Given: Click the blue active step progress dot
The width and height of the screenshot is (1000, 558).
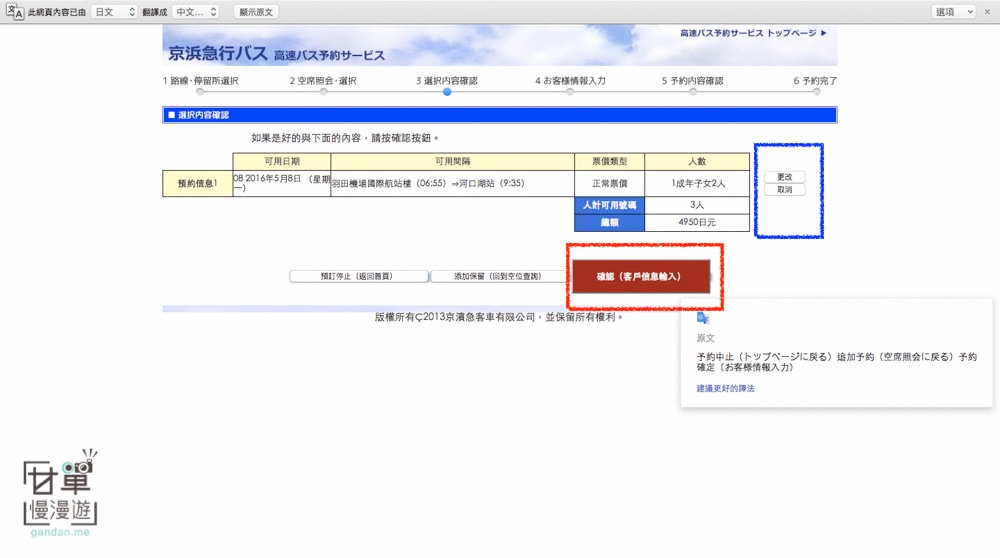Looking at the screenshot, I should pyautogui.click(x=447, y=92).
